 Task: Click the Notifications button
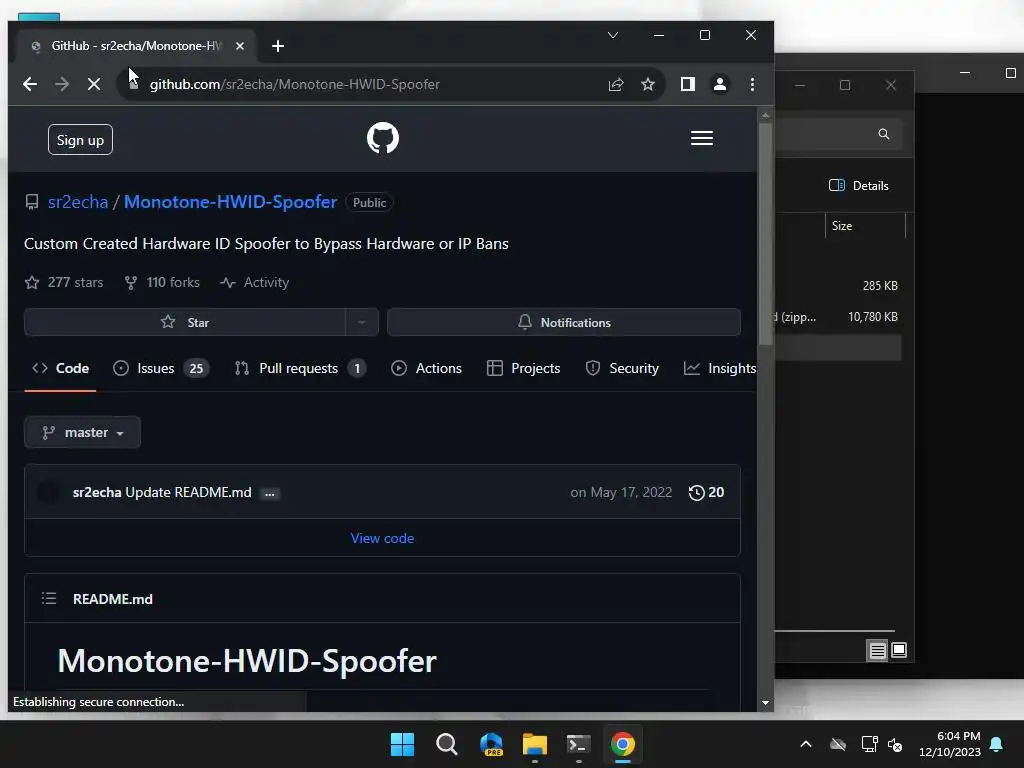[x=564, y=323]
